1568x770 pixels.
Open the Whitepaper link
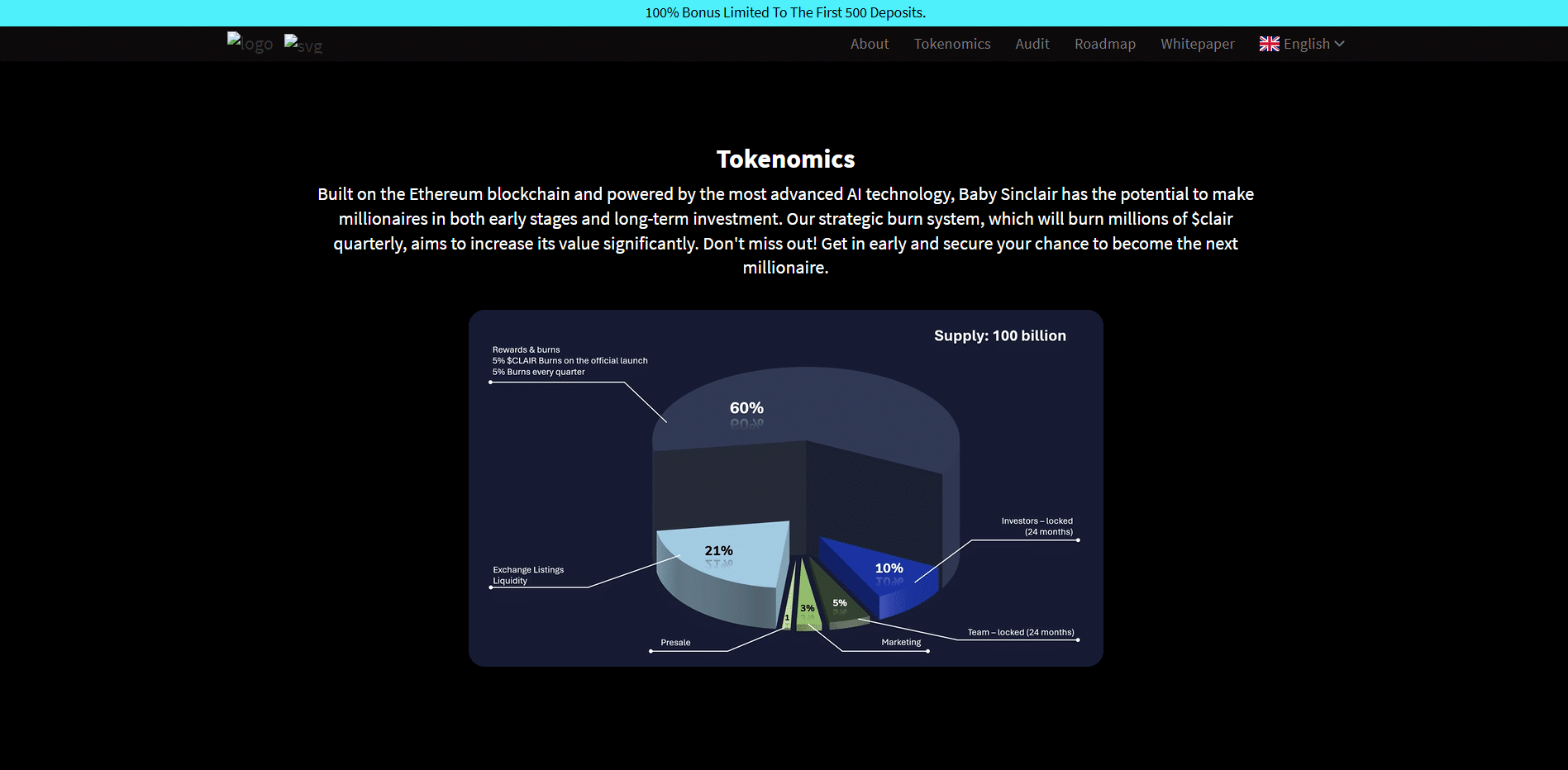tap(1197, 44)
